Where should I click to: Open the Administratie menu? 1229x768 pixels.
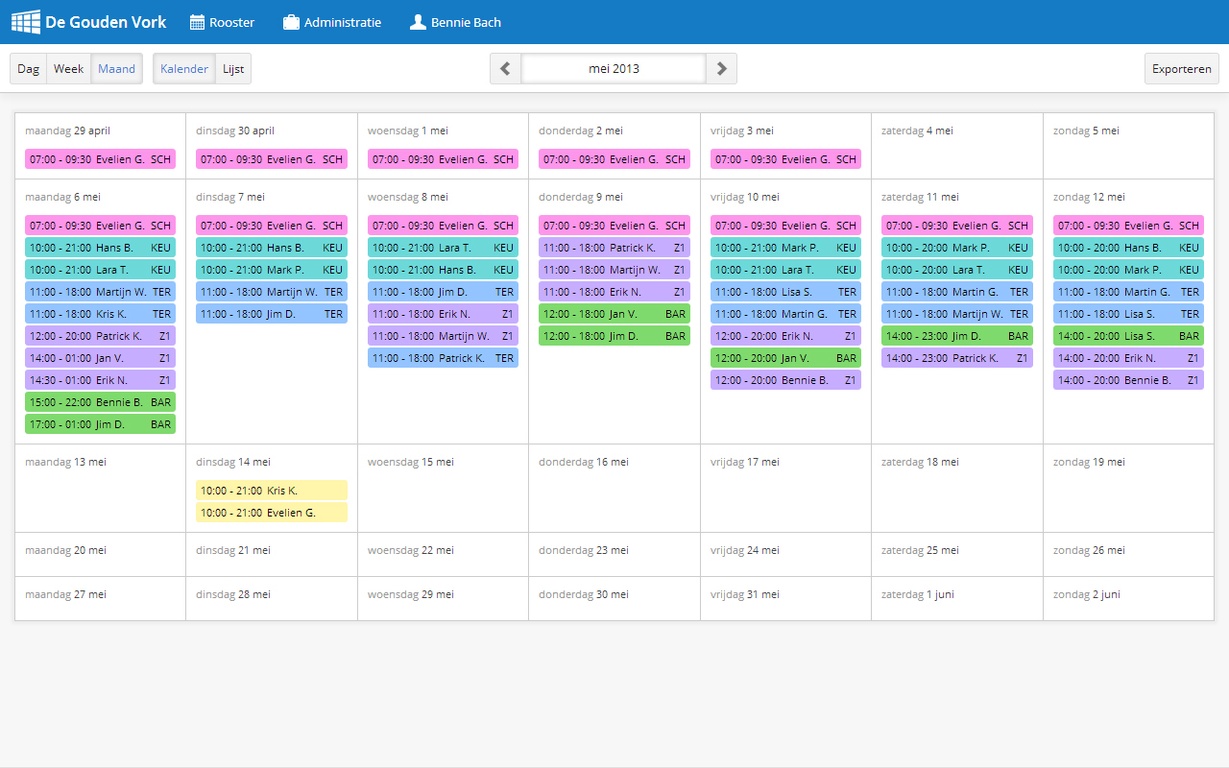(x=342, y=22)
